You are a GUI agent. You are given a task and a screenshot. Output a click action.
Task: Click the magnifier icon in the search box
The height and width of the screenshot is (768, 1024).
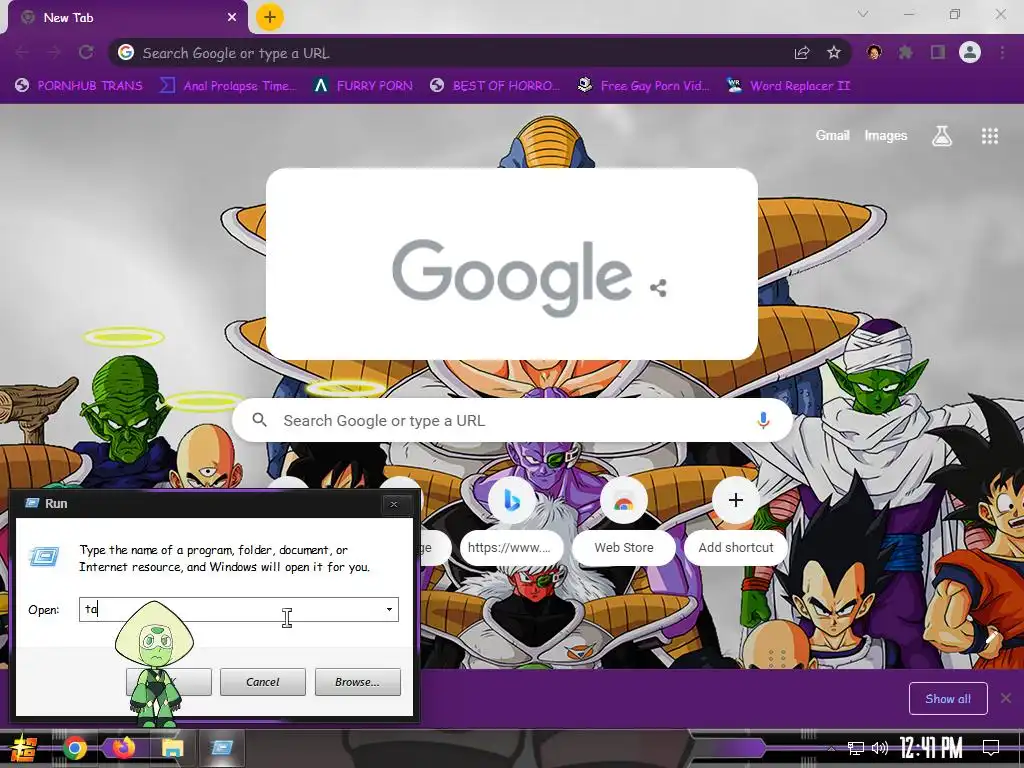259,420
